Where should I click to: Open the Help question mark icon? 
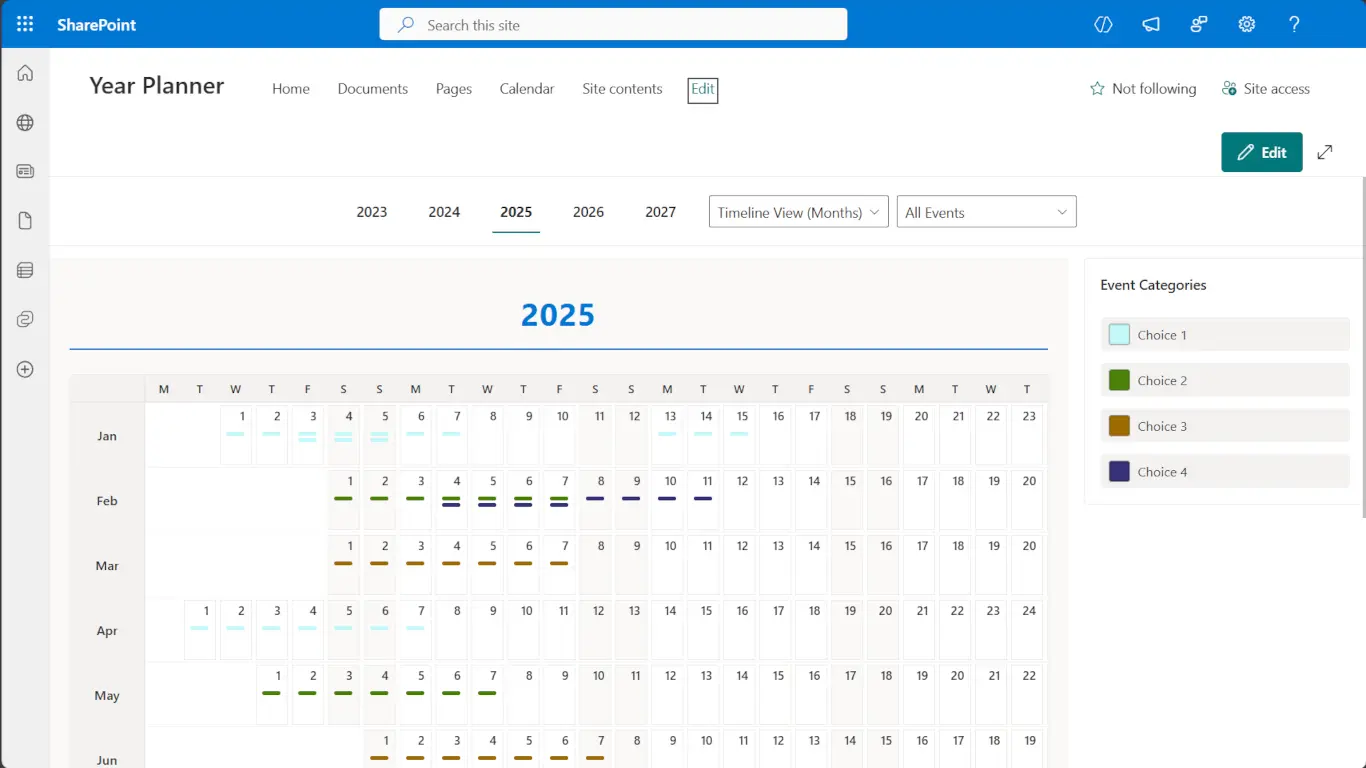tap(1294, 24)
